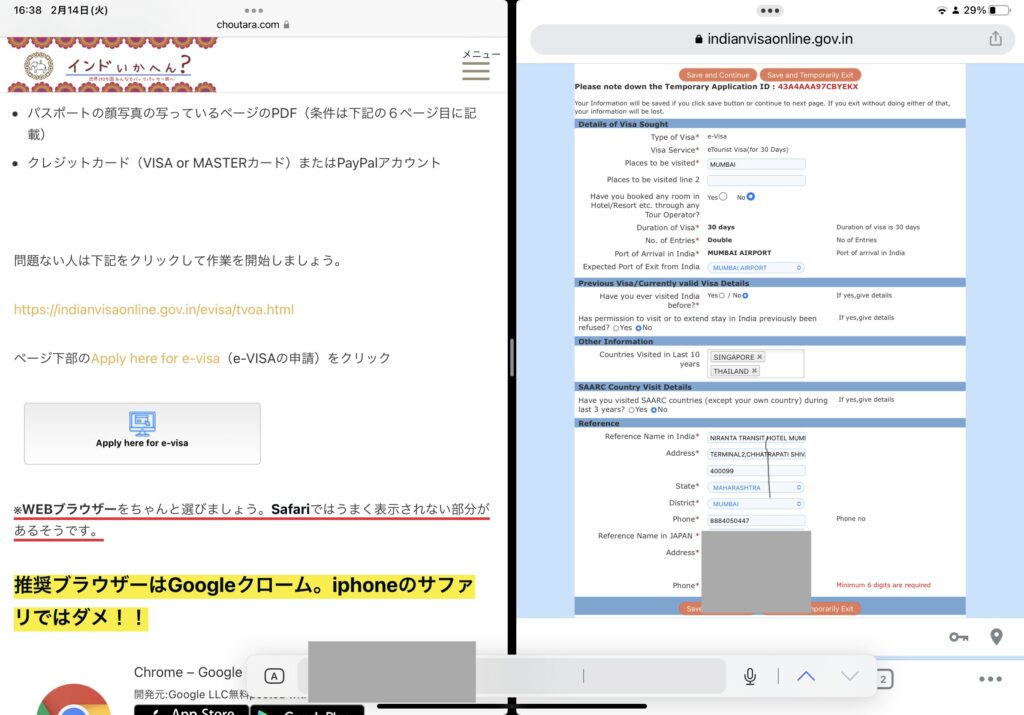Open the tab switcher showing 2 tabs

884,679
